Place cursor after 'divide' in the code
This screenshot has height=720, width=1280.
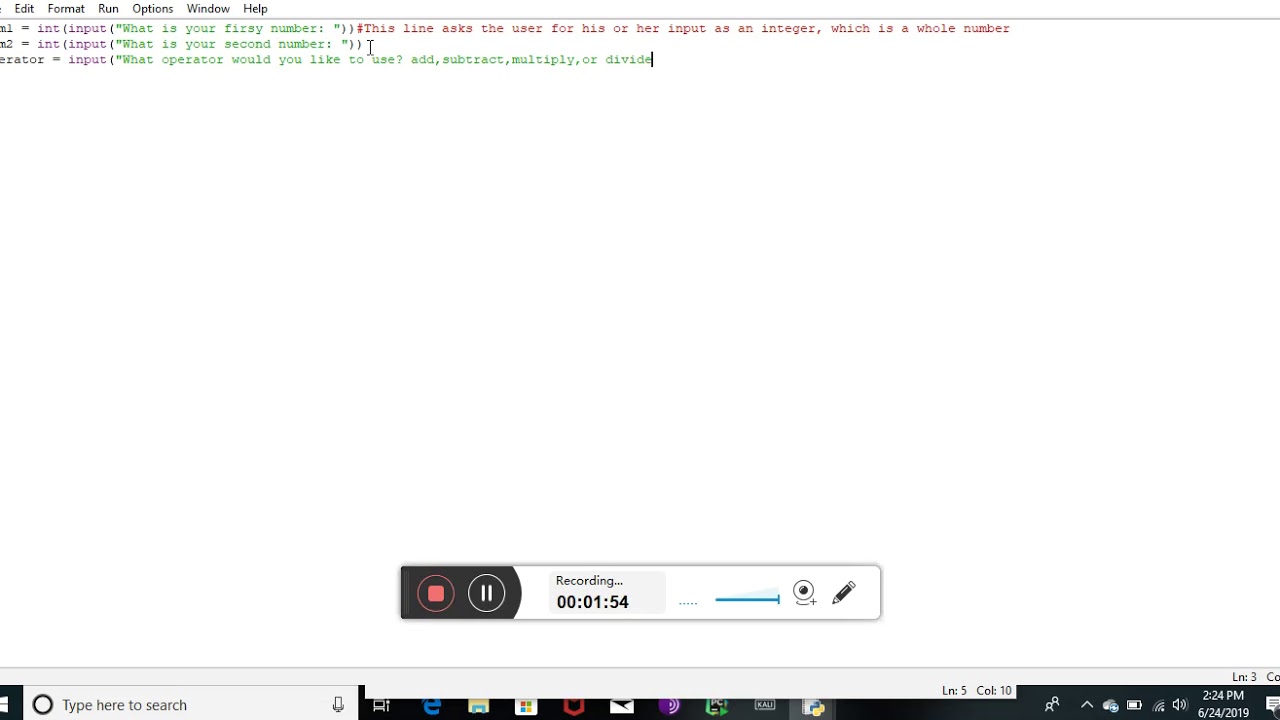(653, 60)
